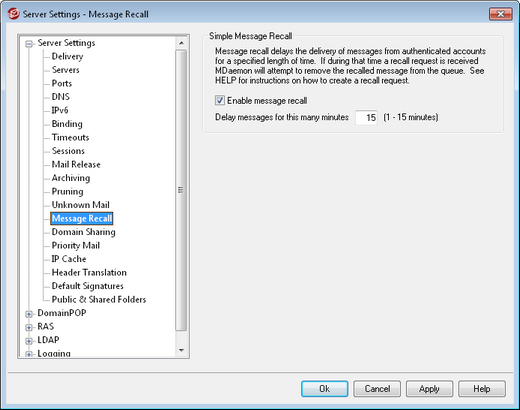Select Delivery in the settings tree
This screenshot has width=520, height=410.
click(x=67, y=56)
